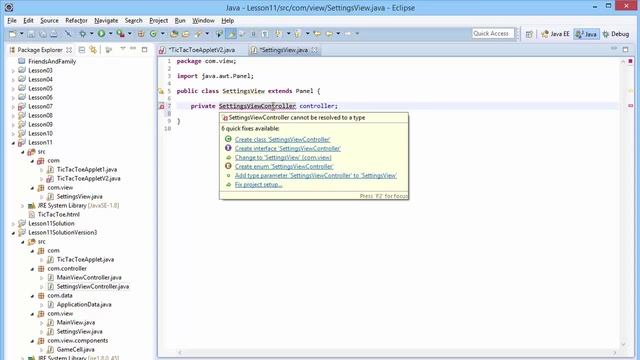This screenshot has height=360, width=640.
Task: Expand JRE System Library [JavaSE-1.8]
Action: click(23, 206)
